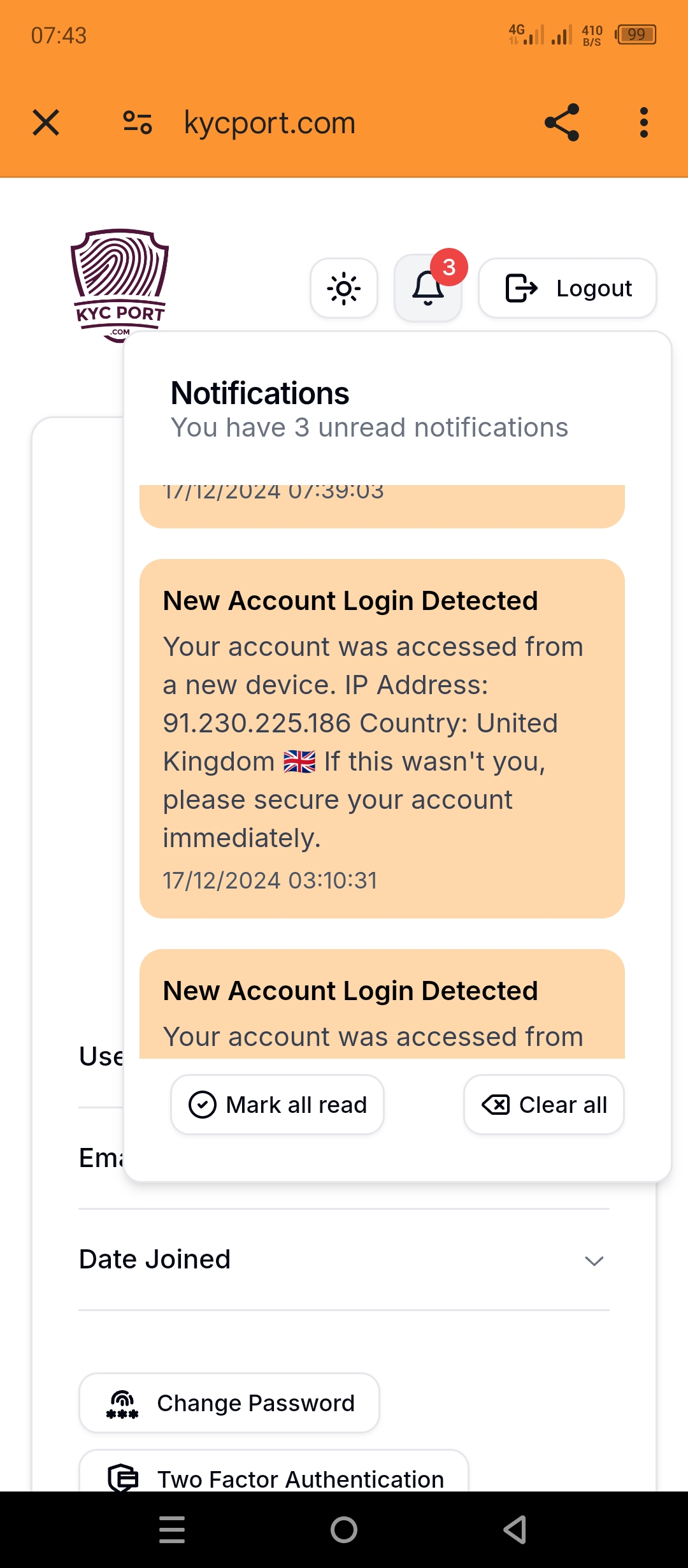Open Two Factor Authentication settings
The height and width of the screenshot is (1568, 688).
274,1476
